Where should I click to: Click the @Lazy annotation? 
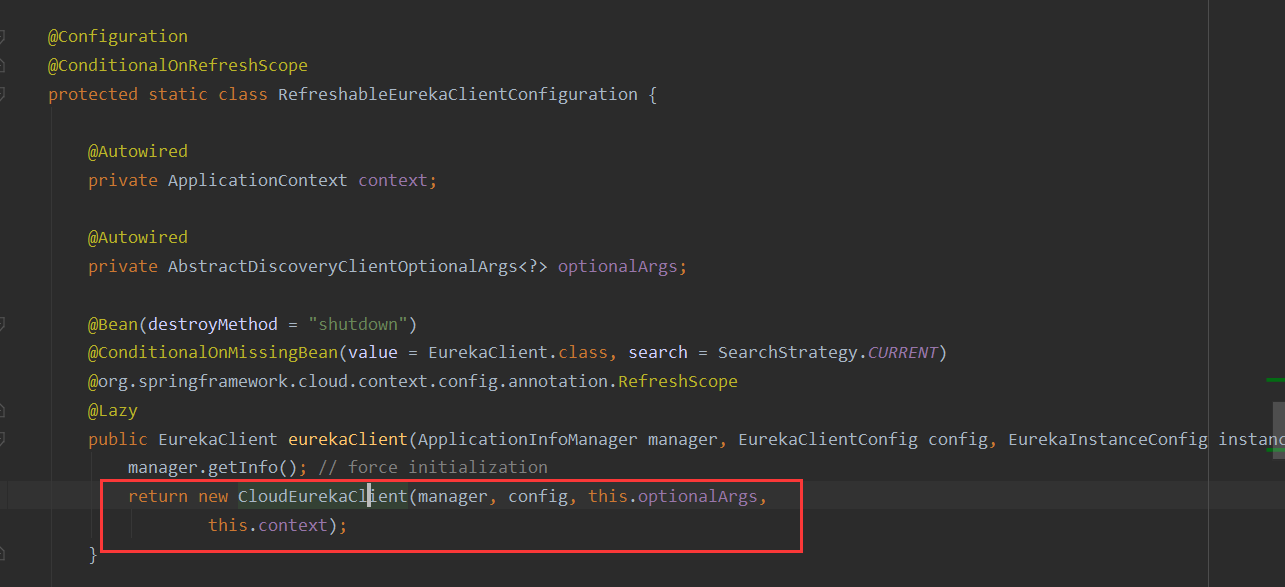(x=113, y=410)
